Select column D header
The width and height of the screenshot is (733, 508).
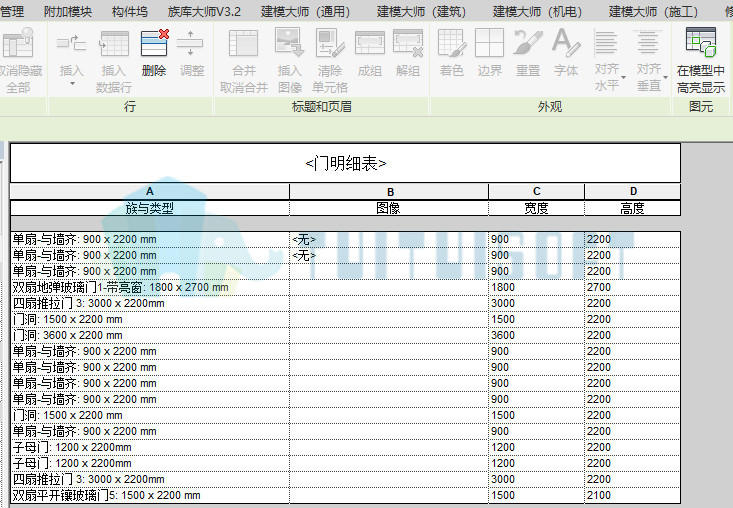[633, 192]
